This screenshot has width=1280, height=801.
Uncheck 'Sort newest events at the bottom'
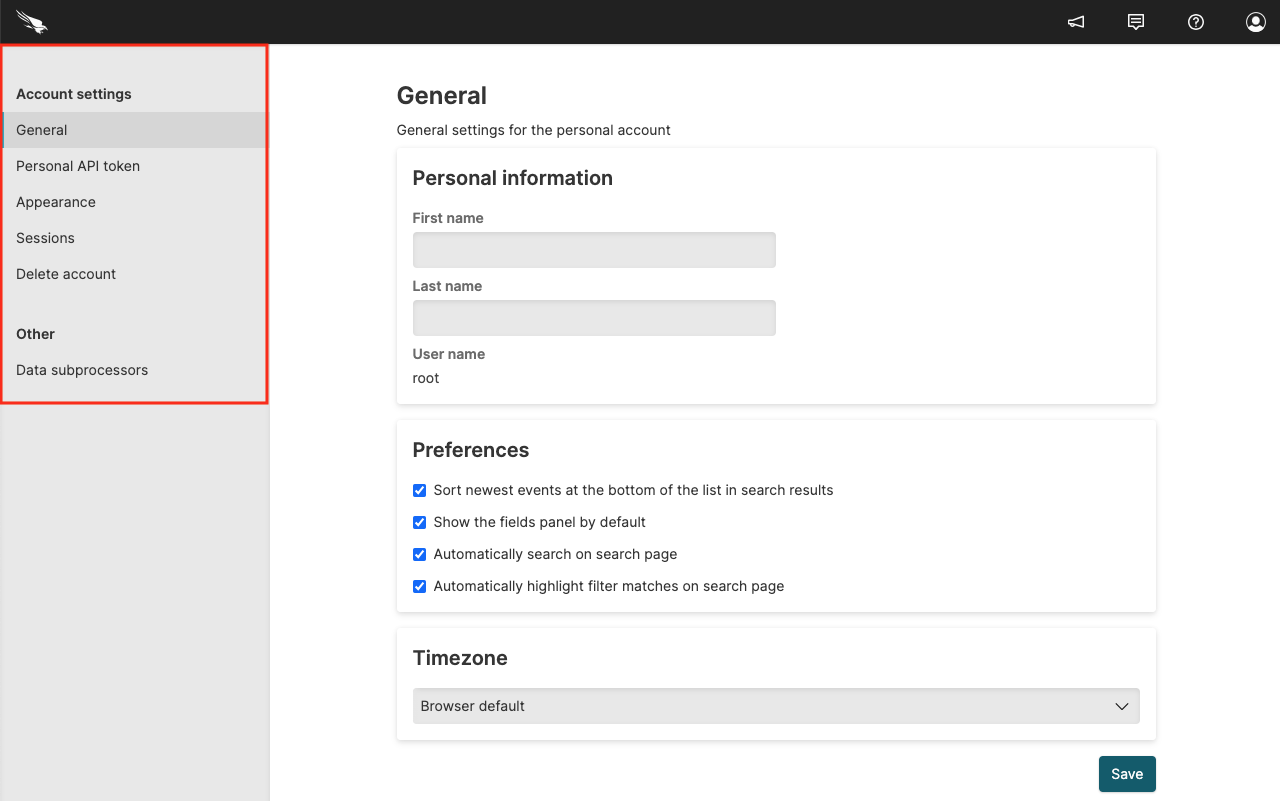pos(419,490)
